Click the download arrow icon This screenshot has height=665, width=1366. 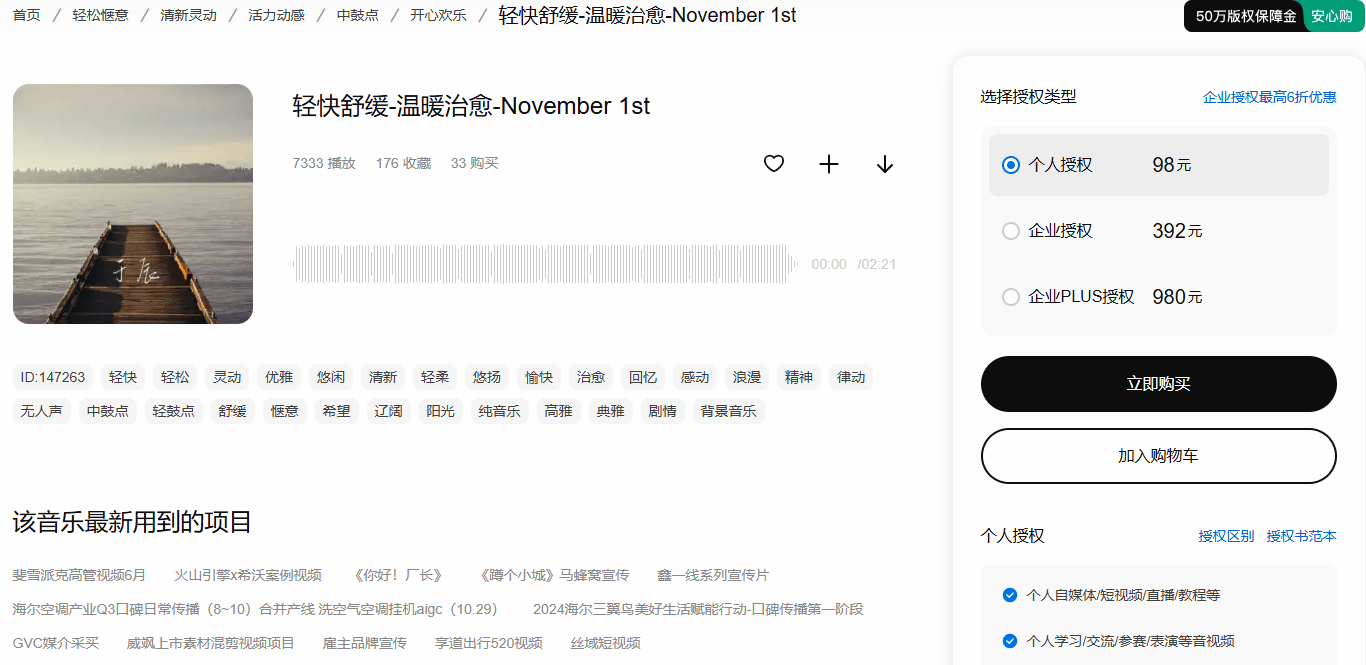click(884, 164)
